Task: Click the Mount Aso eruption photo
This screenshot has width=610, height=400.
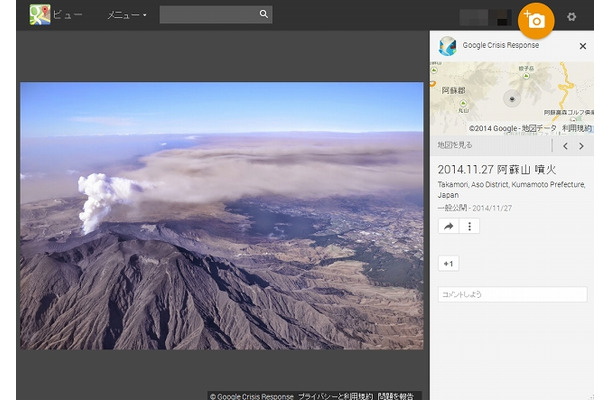Action: point(221,215)
